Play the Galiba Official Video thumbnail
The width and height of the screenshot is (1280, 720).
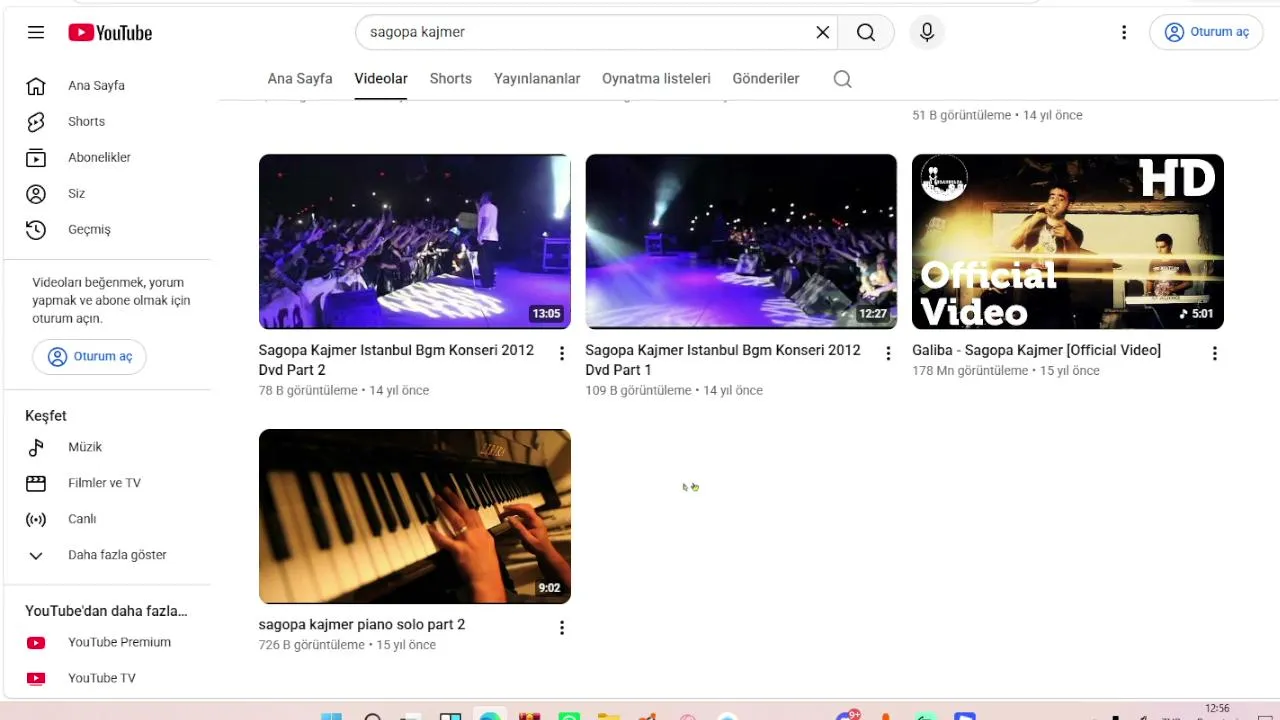coord(1068,241)
